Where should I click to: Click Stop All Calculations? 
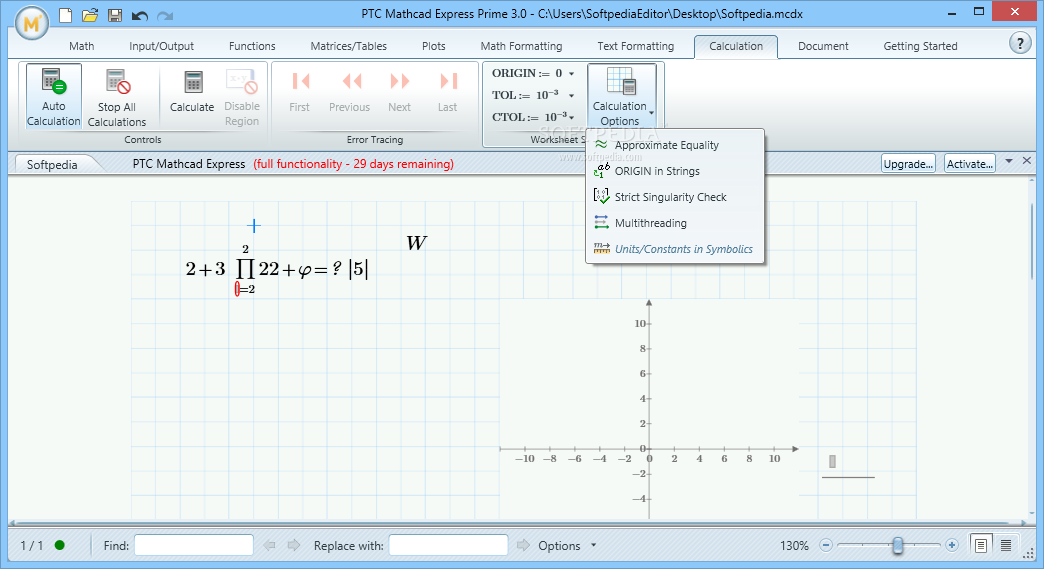pyautogui.click(x=117, y=96)
